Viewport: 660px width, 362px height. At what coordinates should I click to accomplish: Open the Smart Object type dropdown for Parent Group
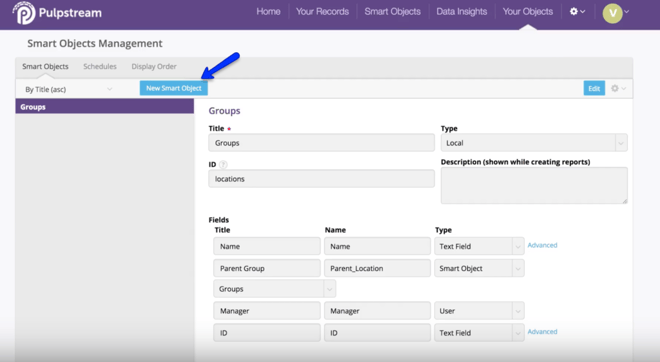click(479, 268)
